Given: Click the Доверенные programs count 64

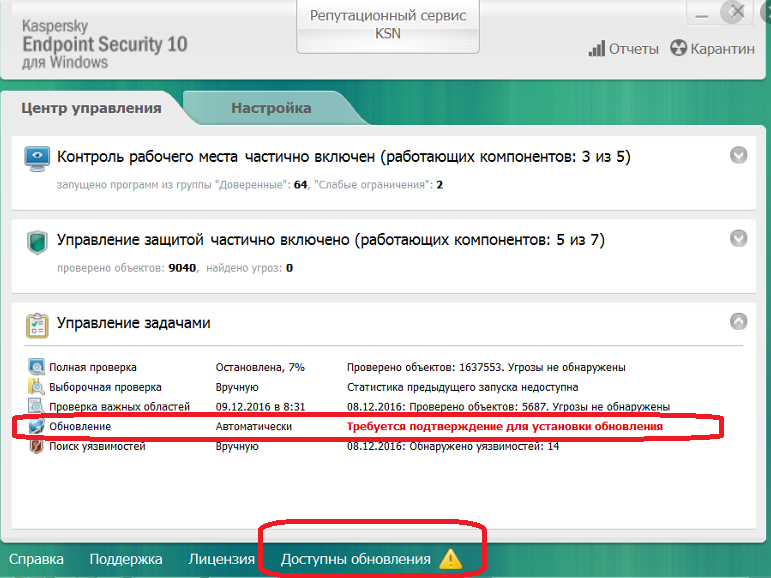Looking at the screenshot, I should click(300, 184).
